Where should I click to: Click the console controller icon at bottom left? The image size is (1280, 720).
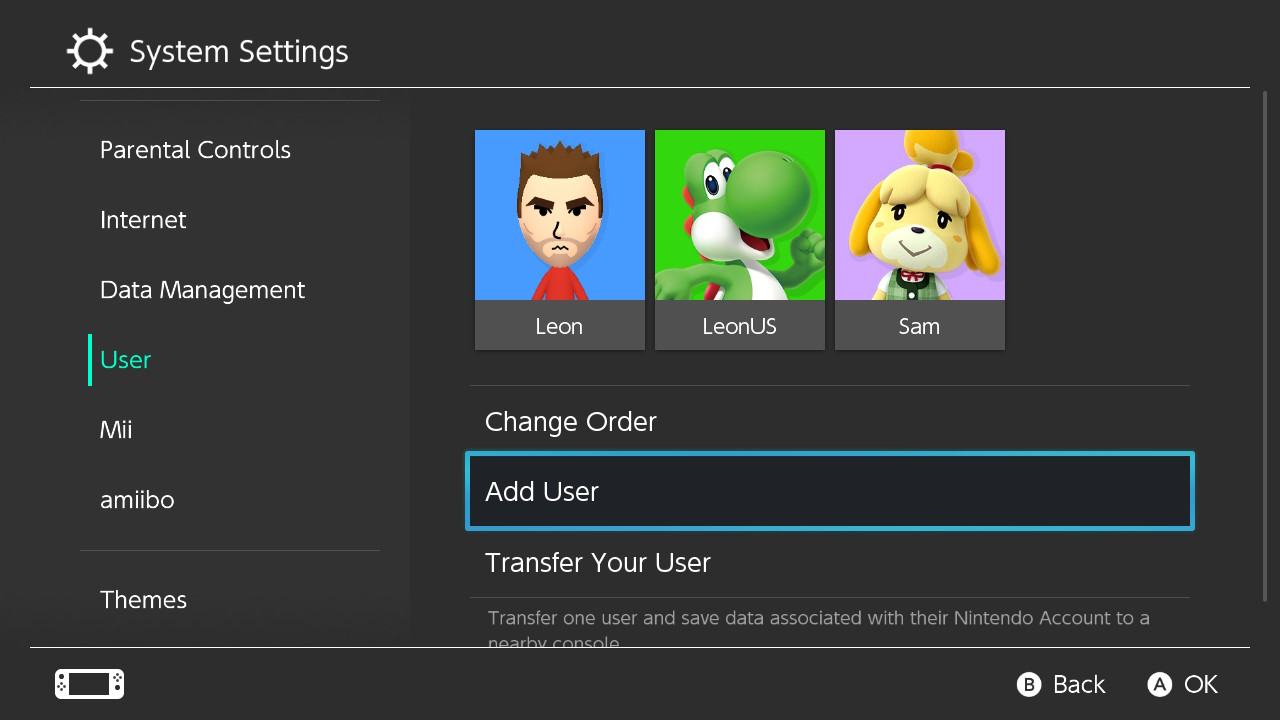89,684
